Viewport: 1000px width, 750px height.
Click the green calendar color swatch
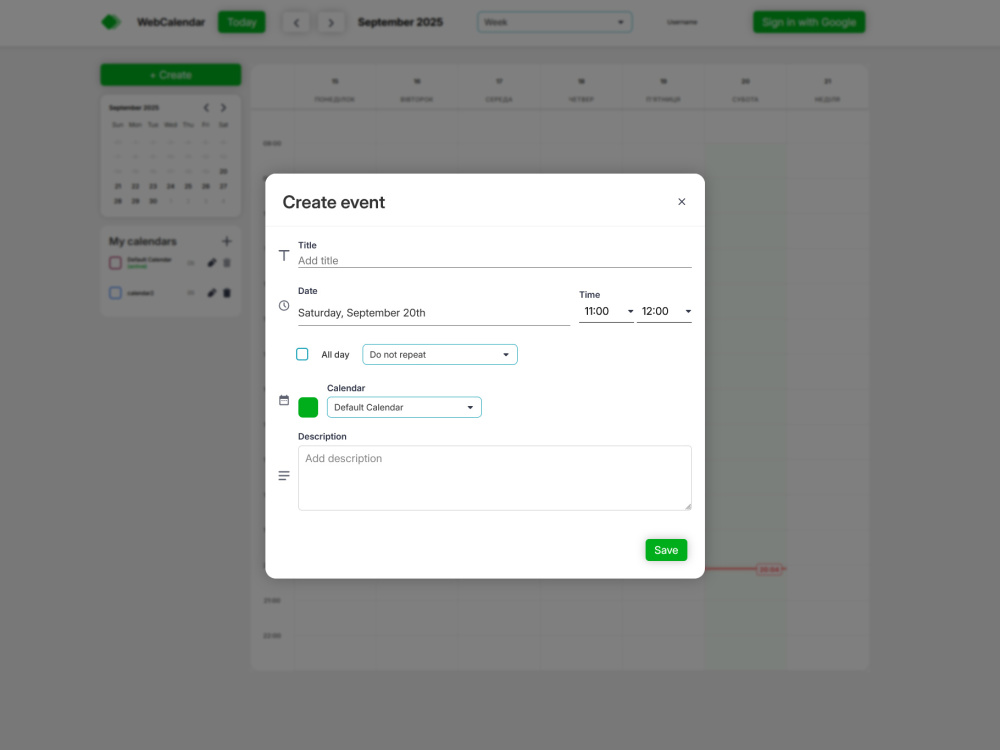pyautogui.click(x=308, y=407)
